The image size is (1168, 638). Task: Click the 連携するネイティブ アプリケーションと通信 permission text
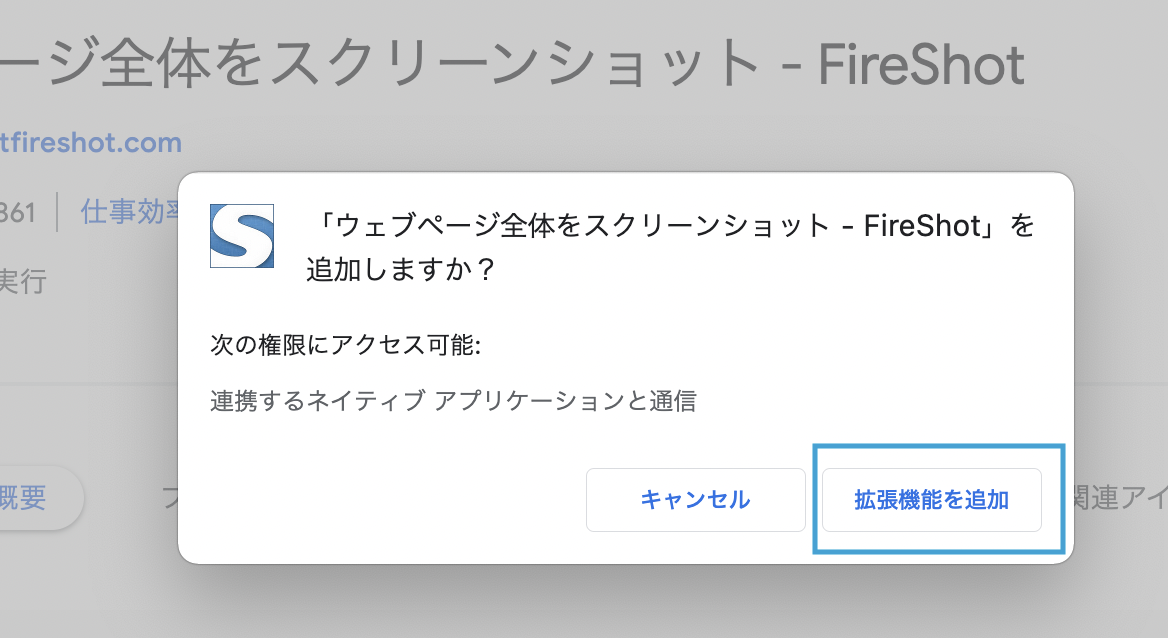point(453,401)
